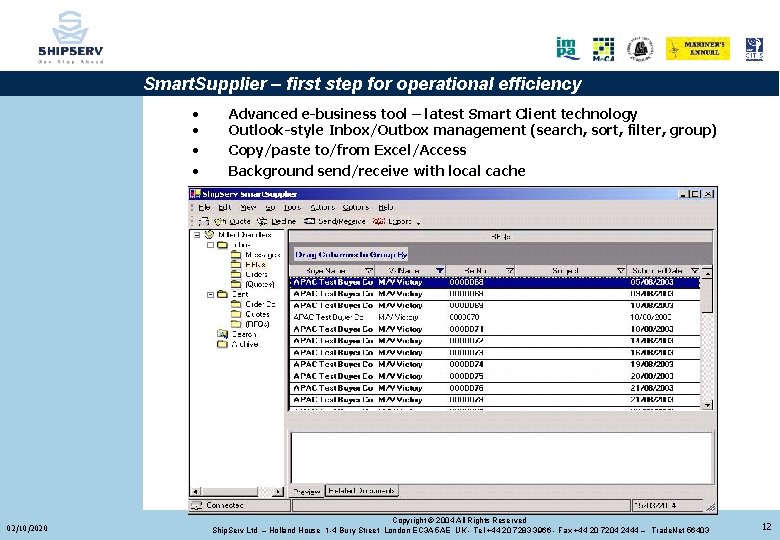The image size is (780, 540).
Task: Select the row with Ref No 0000075
Action: click(494, 376)
